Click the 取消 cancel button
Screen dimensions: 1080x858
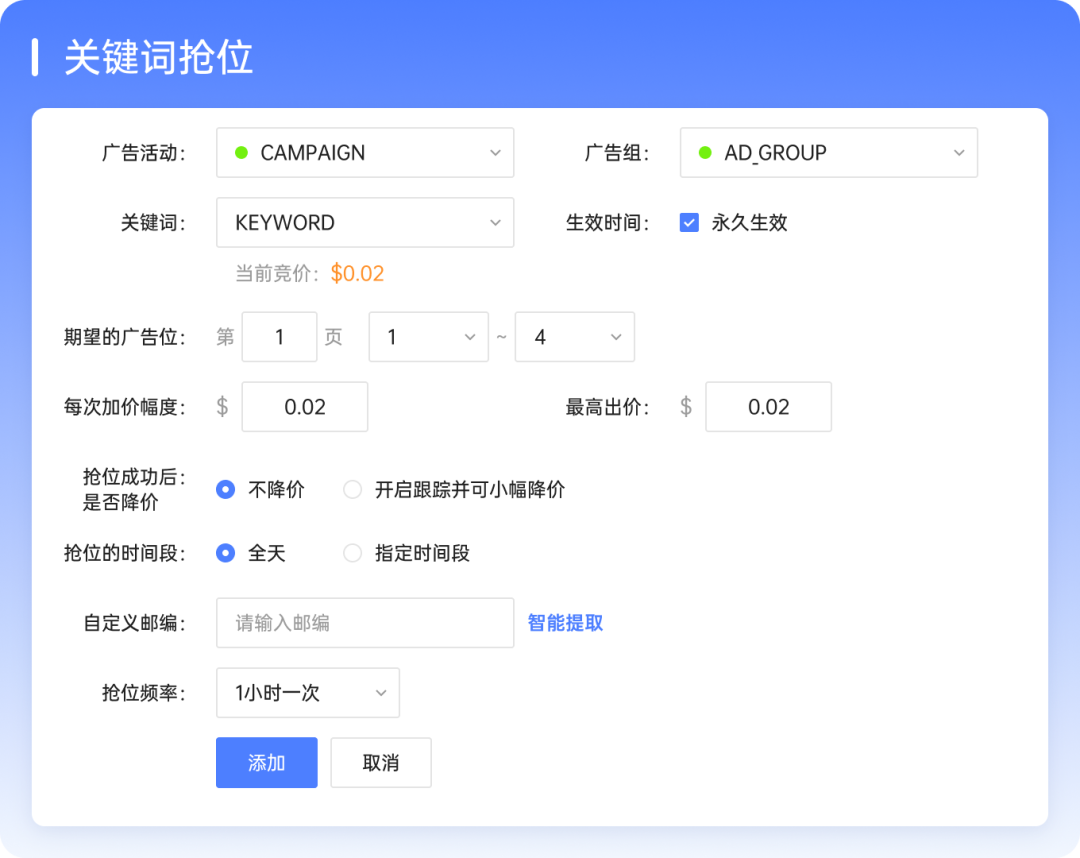pos(381,762)
